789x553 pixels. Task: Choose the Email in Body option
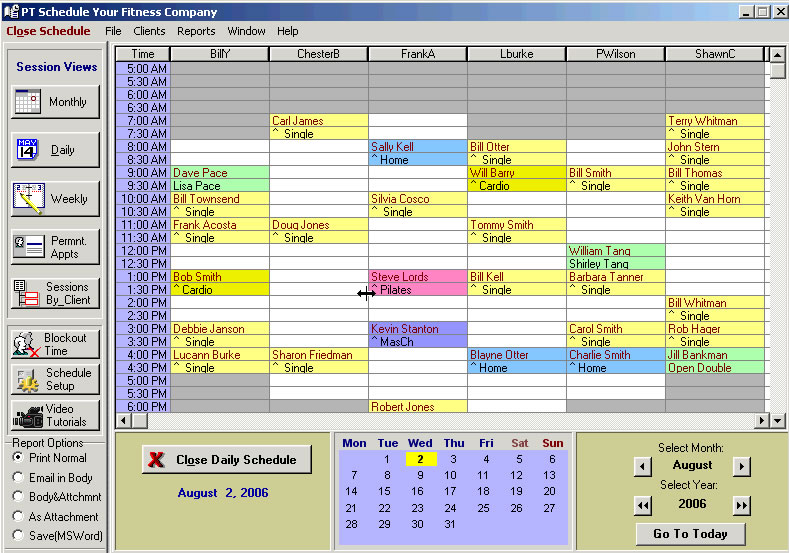click(x=19, y=478)
